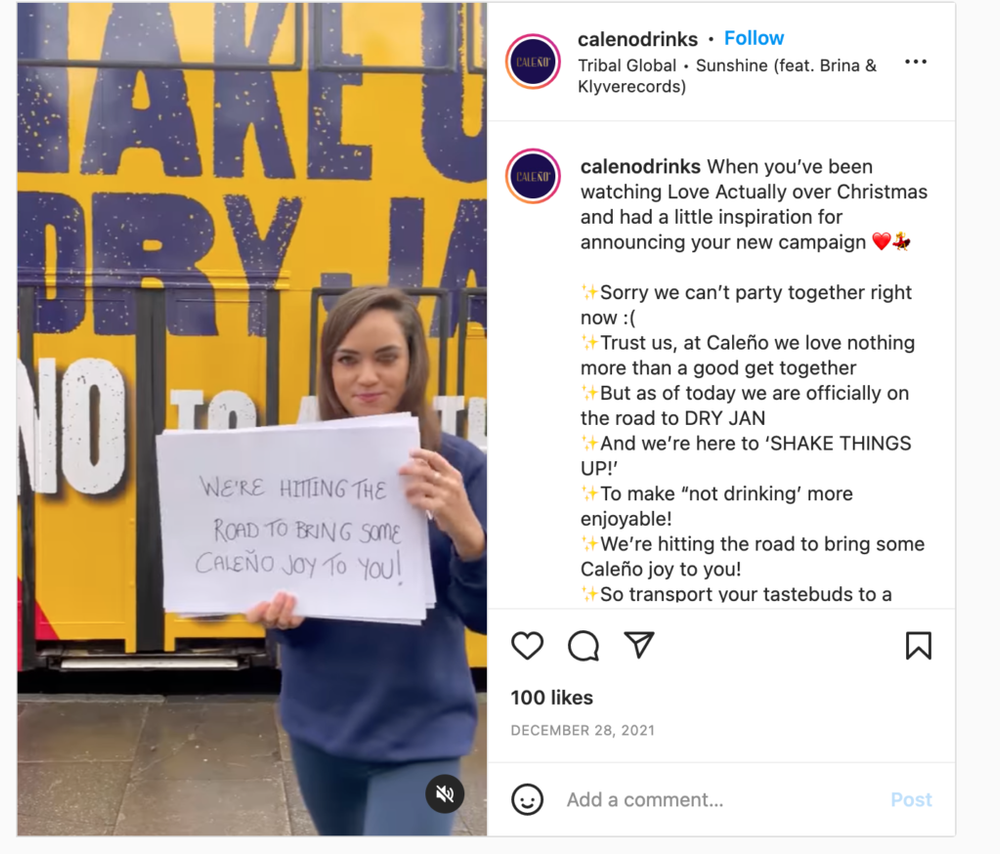Share post with paper plane icon
Viewport: 1000px width, 854px height.
click(639, 645)
